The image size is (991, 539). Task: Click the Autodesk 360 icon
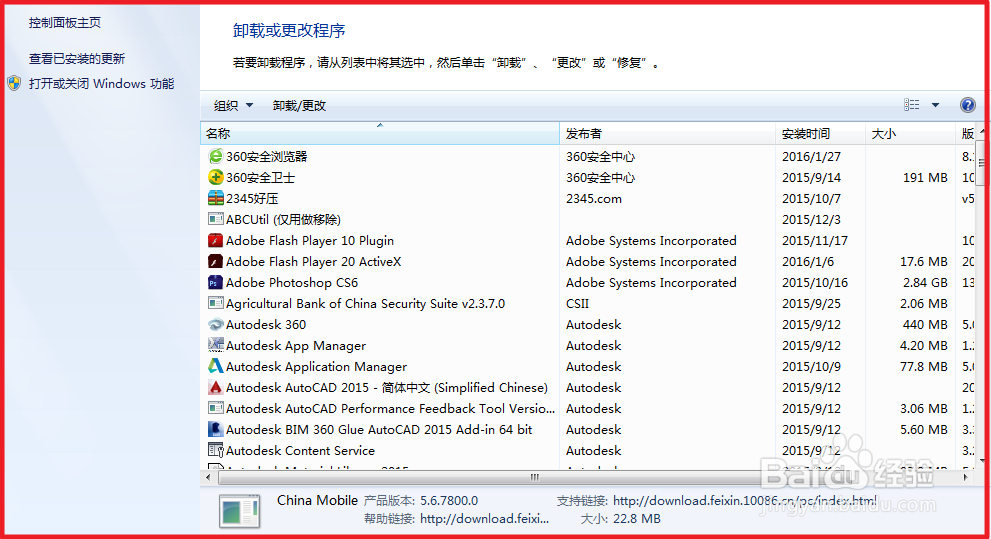[x=216, y=324]
